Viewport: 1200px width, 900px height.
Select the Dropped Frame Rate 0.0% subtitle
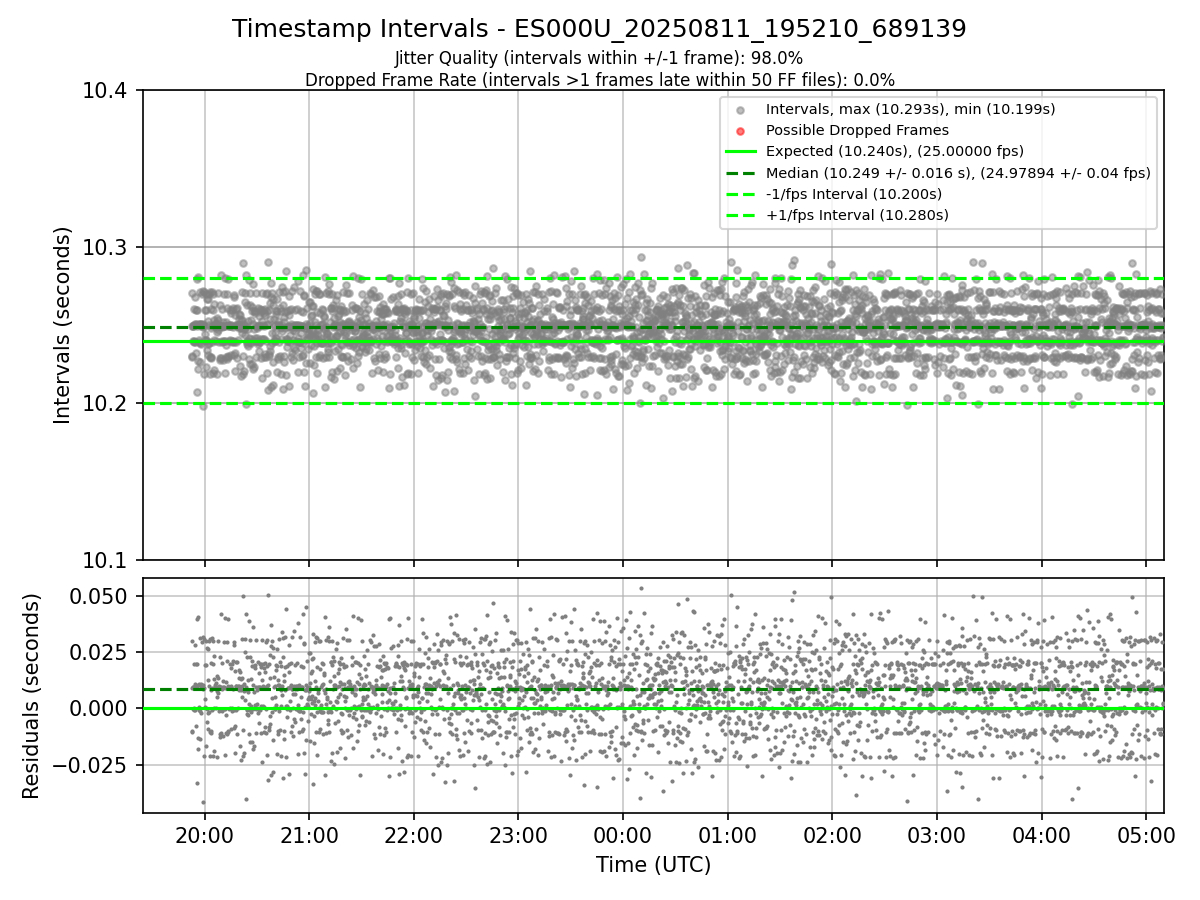[x=599, y=79]
